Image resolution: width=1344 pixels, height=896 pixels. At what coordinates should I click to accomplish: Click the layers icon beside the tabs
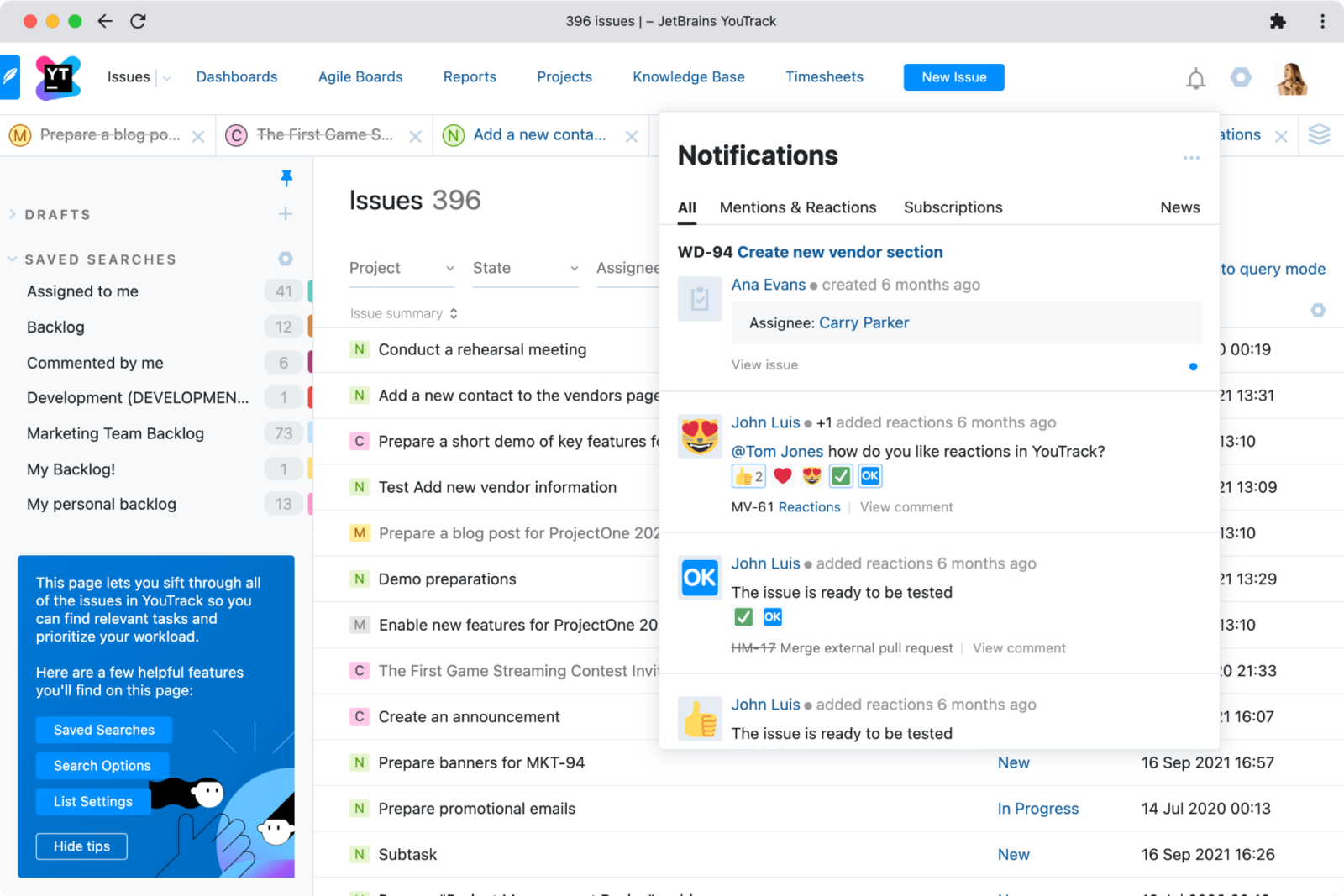[x=1320, y=134]
